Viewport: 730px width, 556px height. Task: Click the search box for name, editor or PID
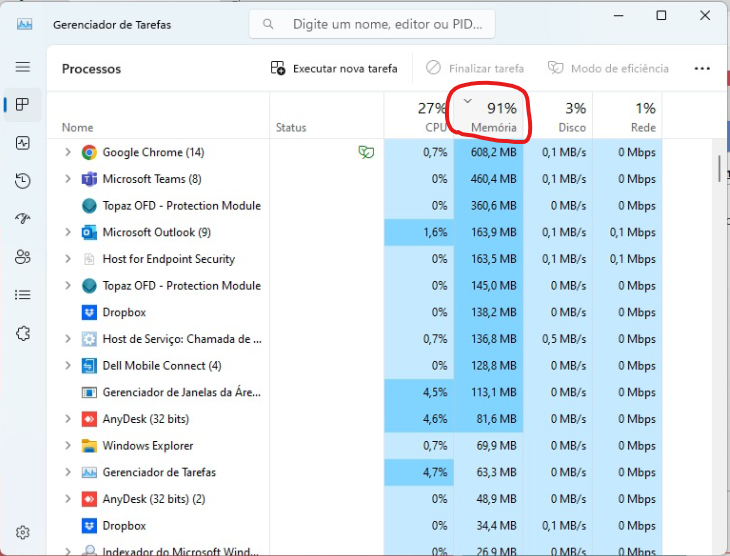372,24
